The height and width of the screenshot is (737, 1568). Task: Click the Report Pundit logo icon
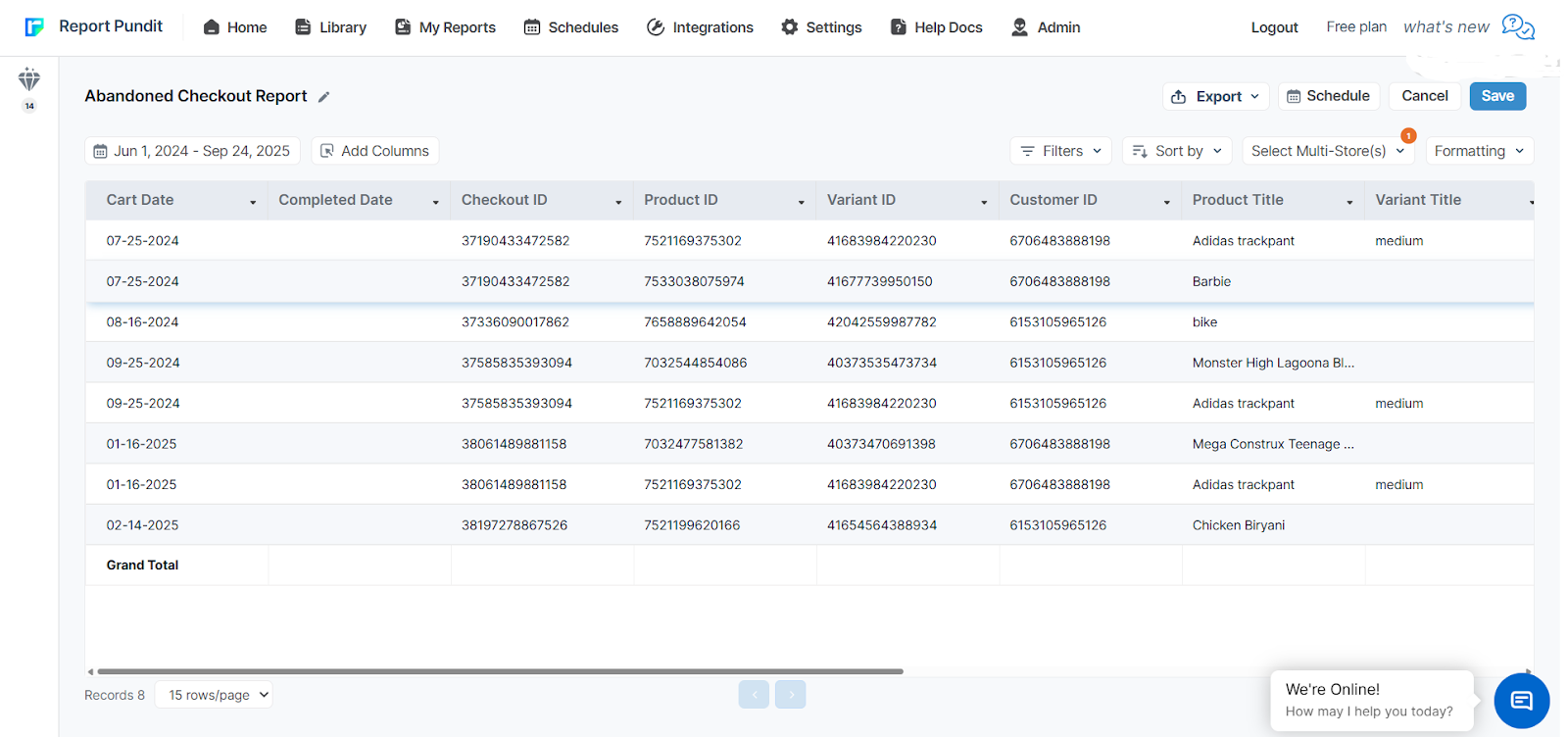point(34,26)
